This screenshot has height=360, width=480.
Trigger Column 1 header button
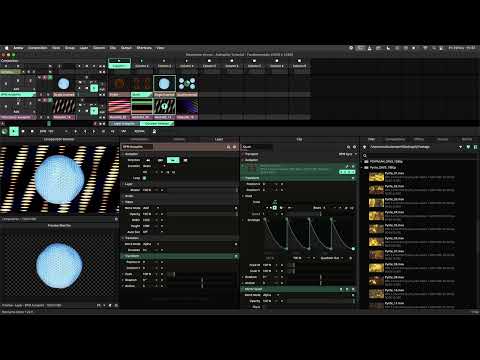[119, 63]
